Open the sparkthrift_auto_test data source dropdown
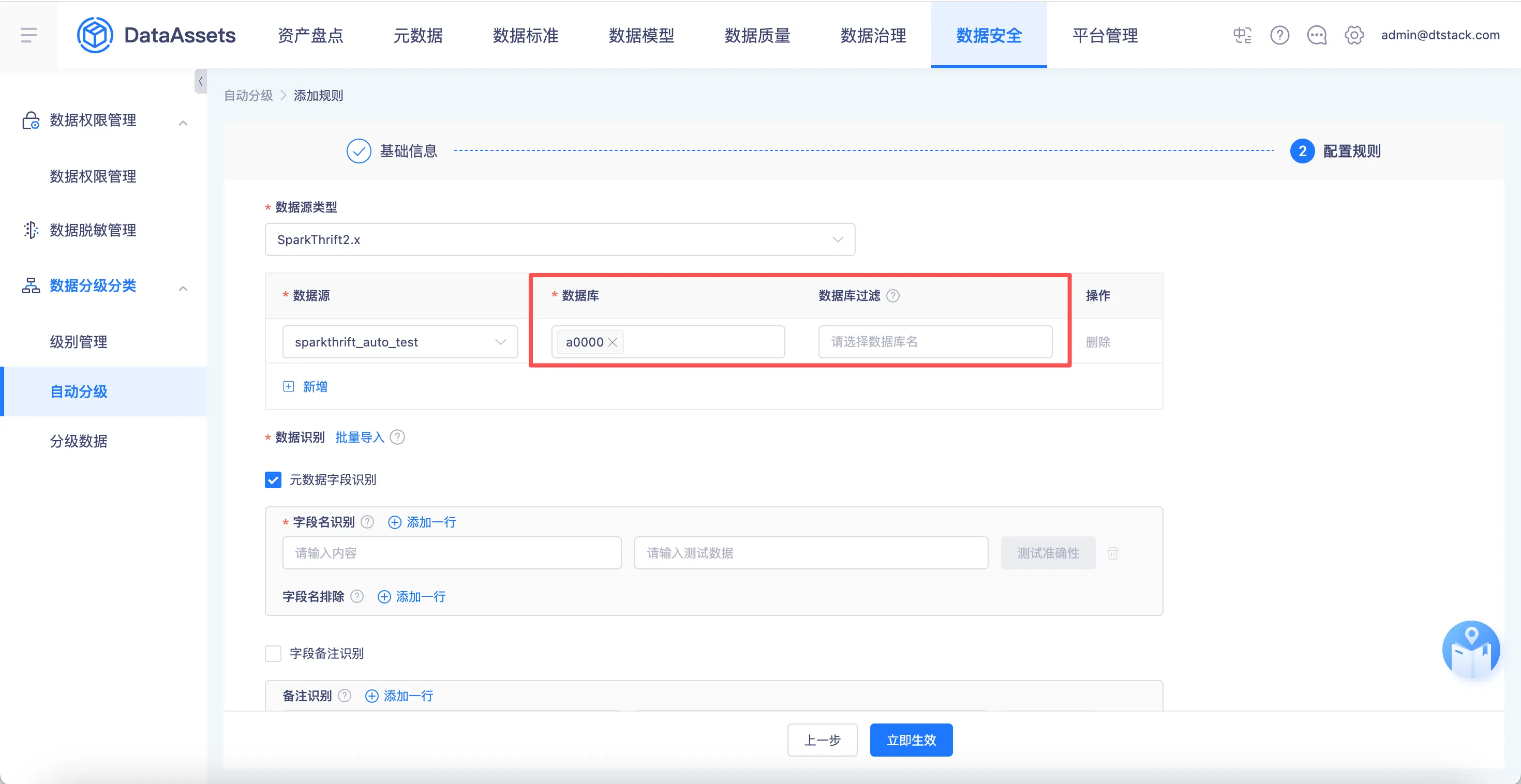The height and width of the screenshot is (784, 1521). coord(400,342)
